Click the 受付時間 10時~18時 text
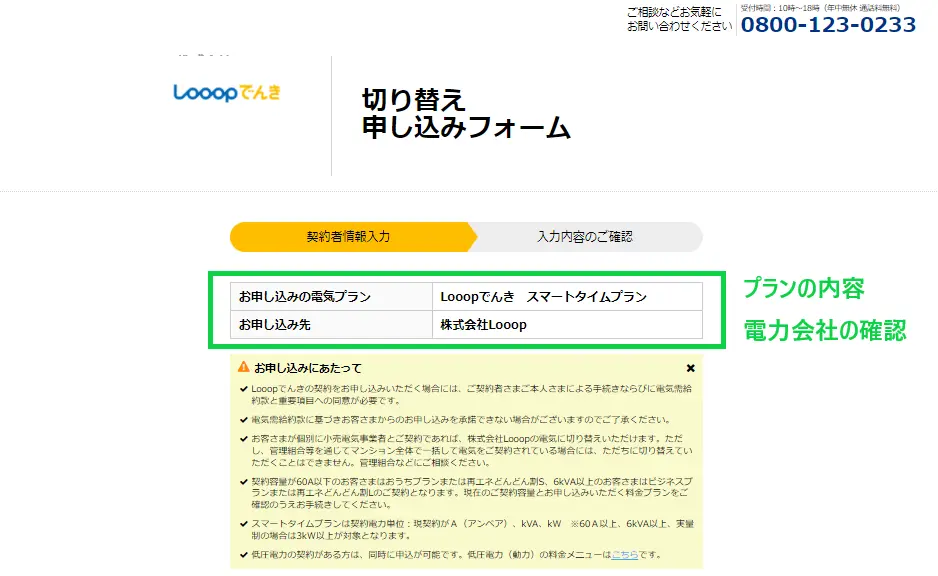 coord(820,8)
